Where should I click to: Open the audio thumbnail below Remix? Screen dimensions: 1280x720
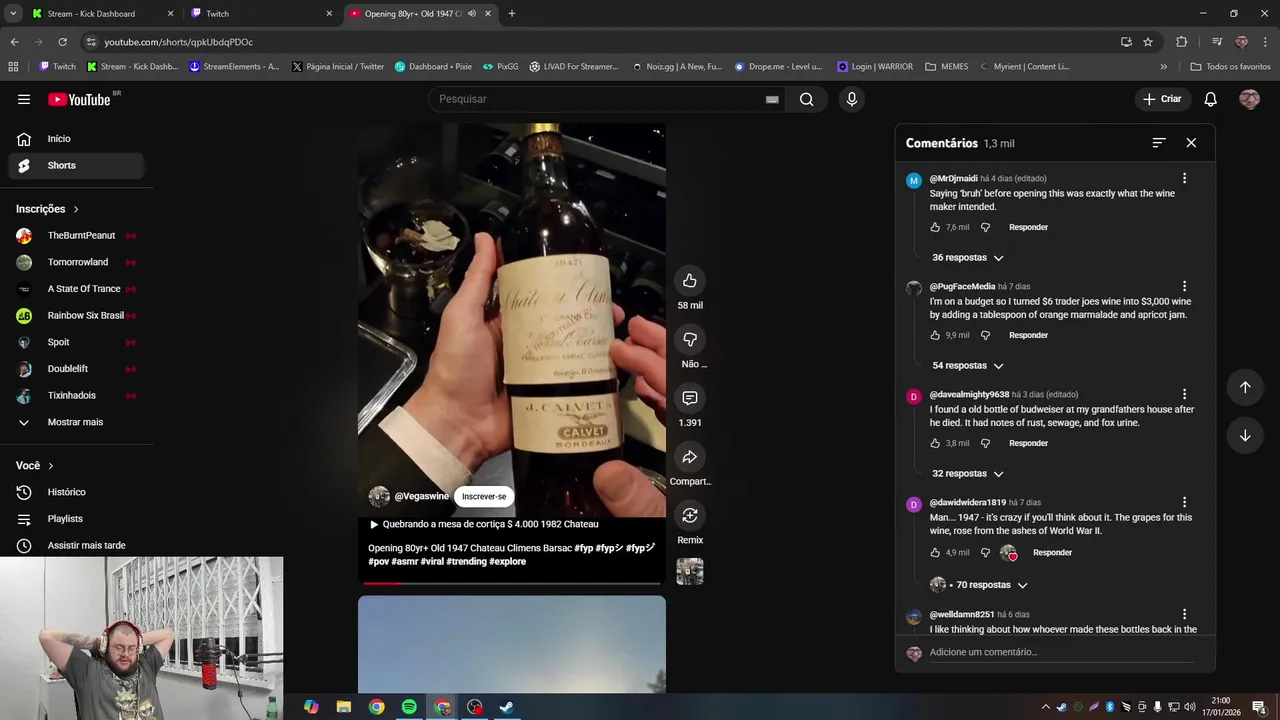point(690,572)
